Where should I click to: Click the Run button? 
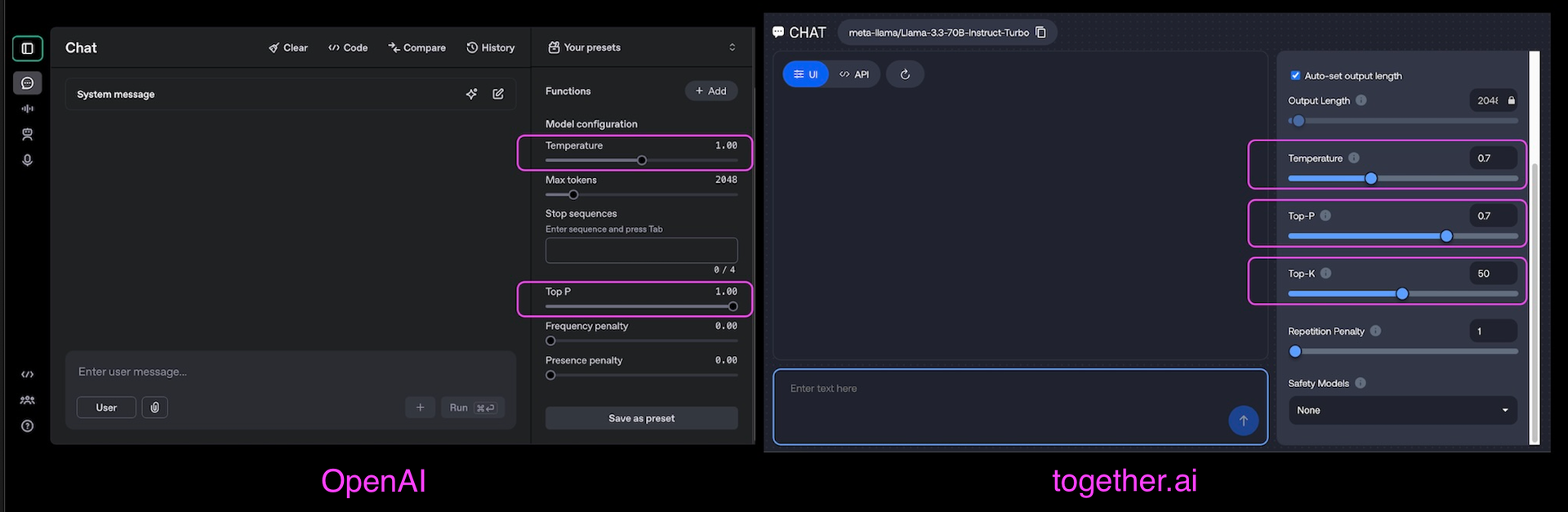point(473,407)
